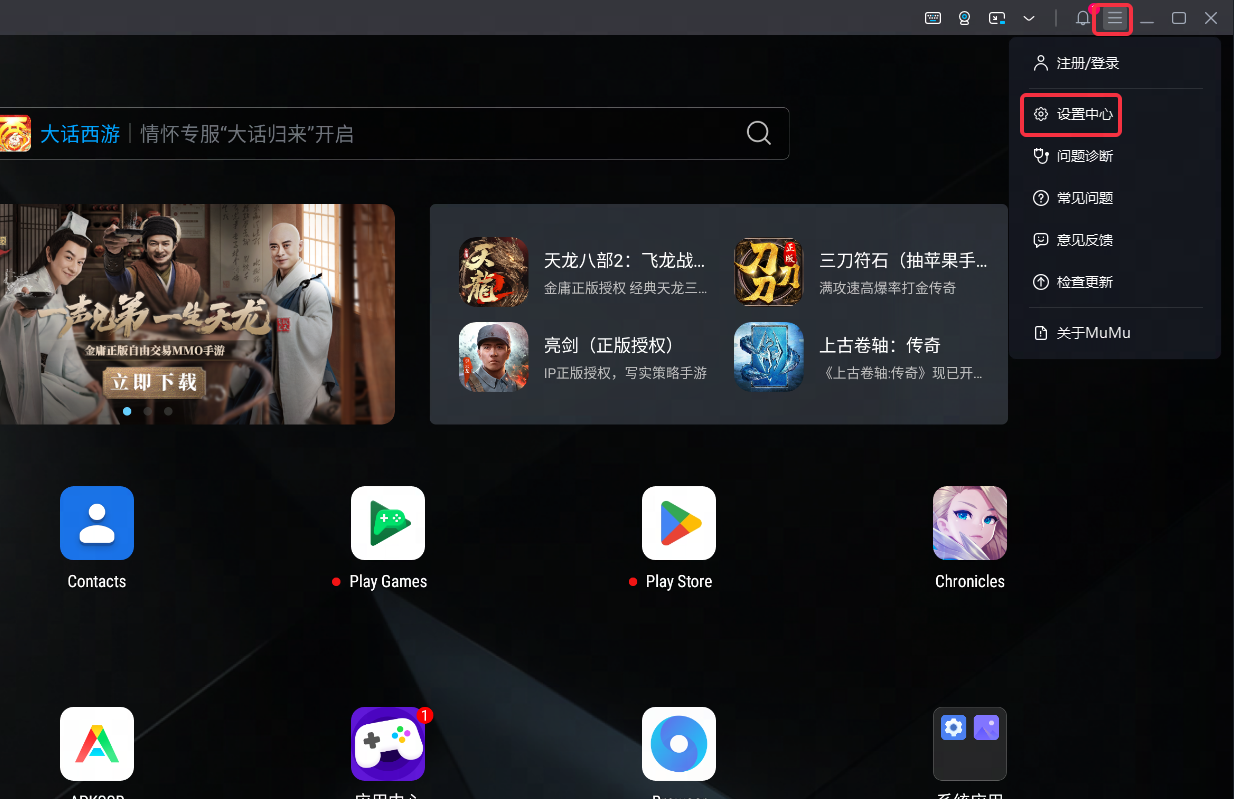This screenshot has height=799, width=1234.
Task: Launch the Play Store app
Action: (679, 523)
